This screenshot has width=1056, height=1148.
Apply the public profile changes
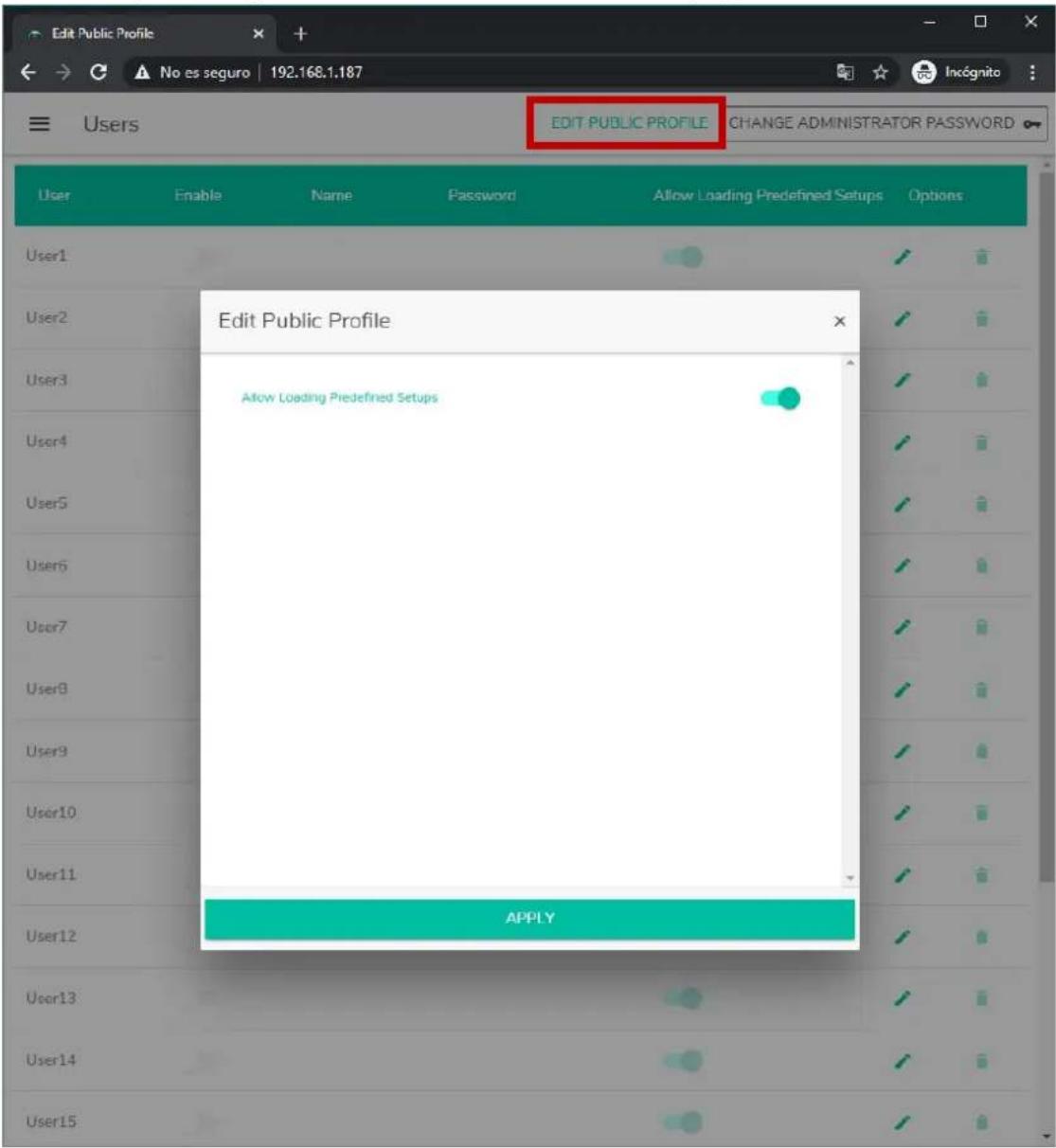529,919
